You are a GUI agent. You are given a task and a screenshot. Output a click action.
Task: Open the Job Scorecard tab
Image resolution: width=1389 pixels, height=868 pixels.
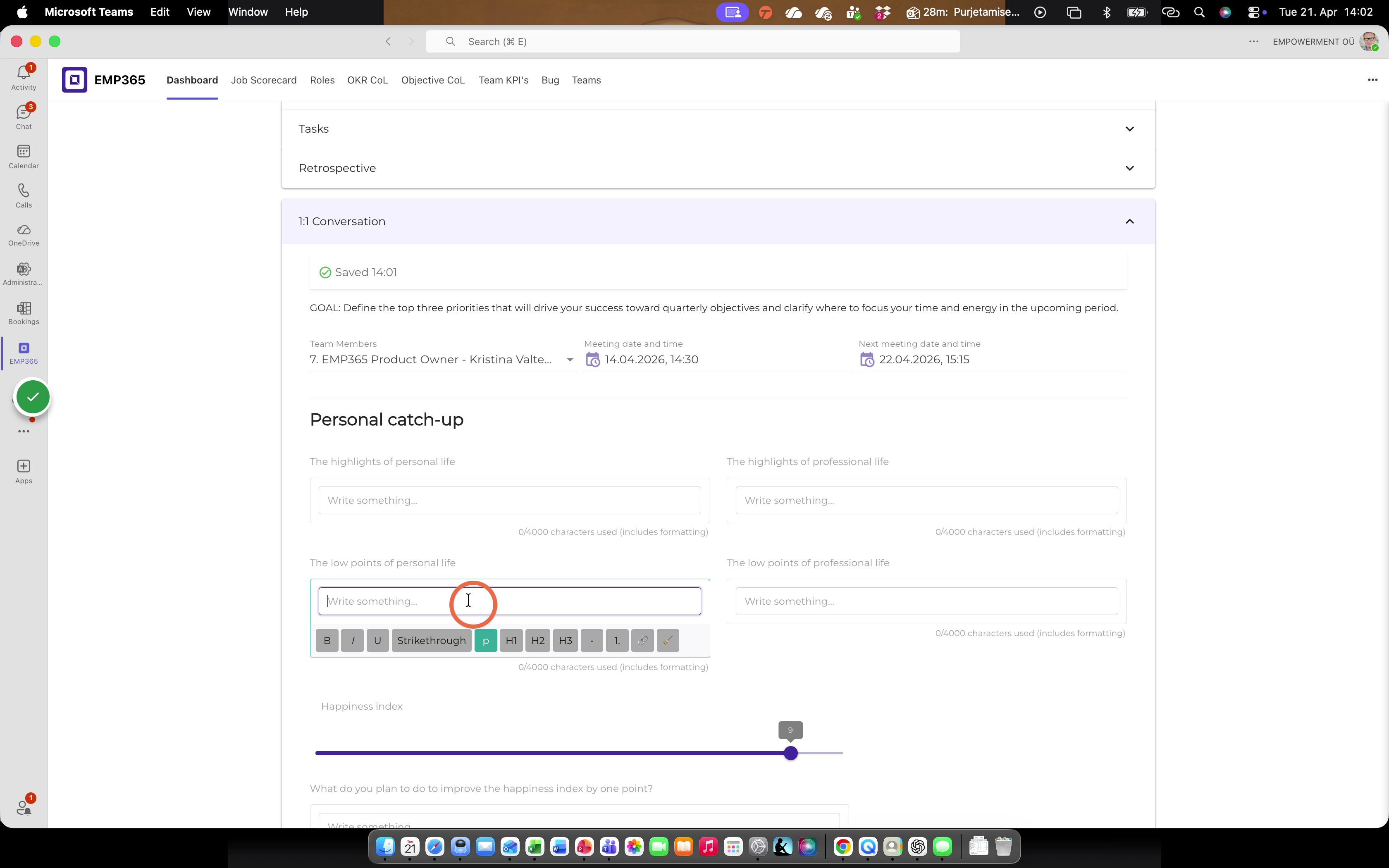[x=263, y=80]
